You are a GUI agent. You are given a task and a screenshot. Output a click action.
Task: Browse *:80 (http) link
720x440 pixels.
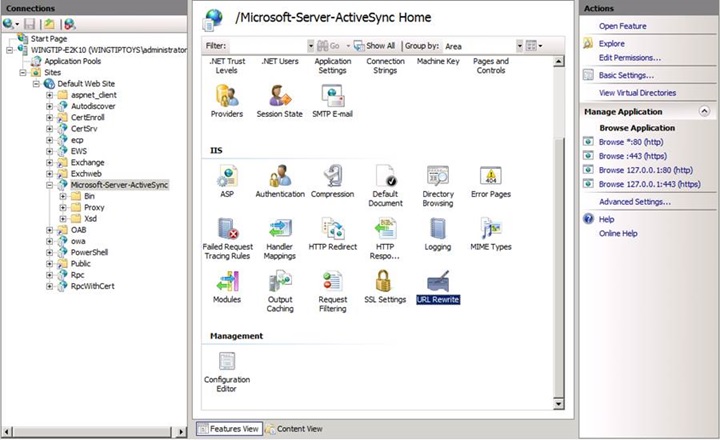click(631, 142)
